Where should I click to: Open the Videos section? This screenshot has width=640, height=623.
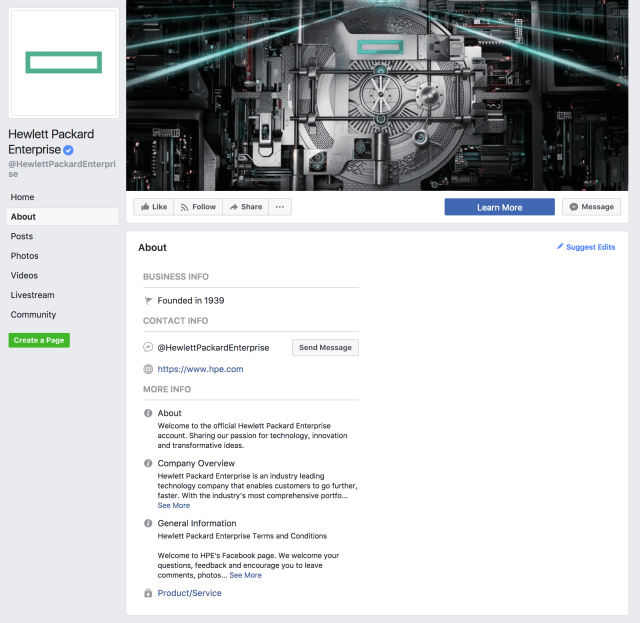pyautogui.click(x=24, y=276)
